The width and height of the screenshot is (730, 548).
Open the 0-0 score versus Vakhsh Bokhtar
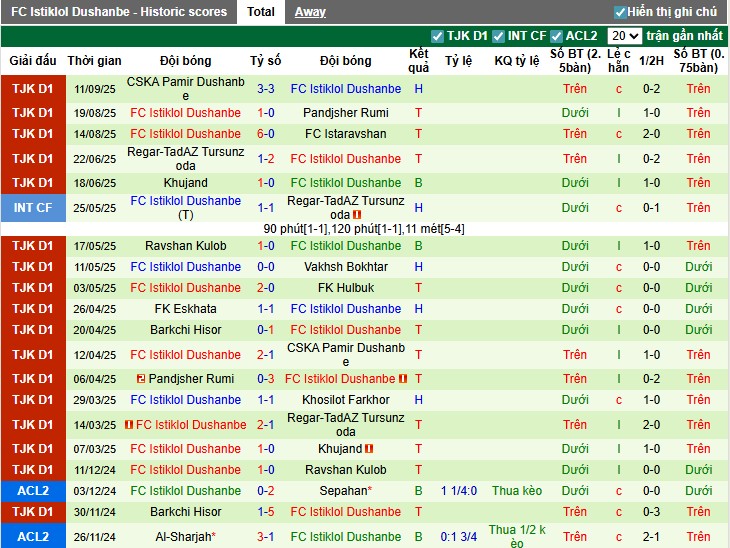click(x=265, y=267)
